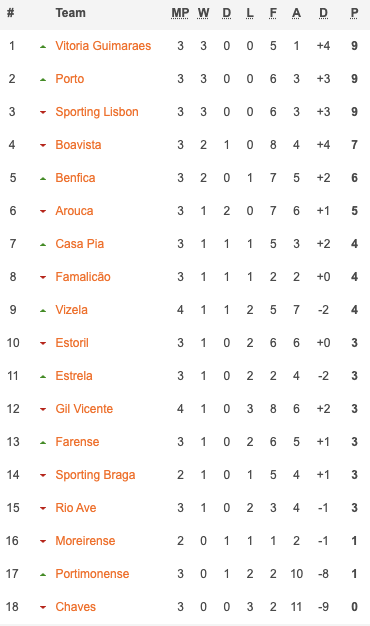Click green up arrow beside Vitoria Guimaraes
Image resolution: width=370 pixels, height=626 pixels.
(x=43, y=47)
